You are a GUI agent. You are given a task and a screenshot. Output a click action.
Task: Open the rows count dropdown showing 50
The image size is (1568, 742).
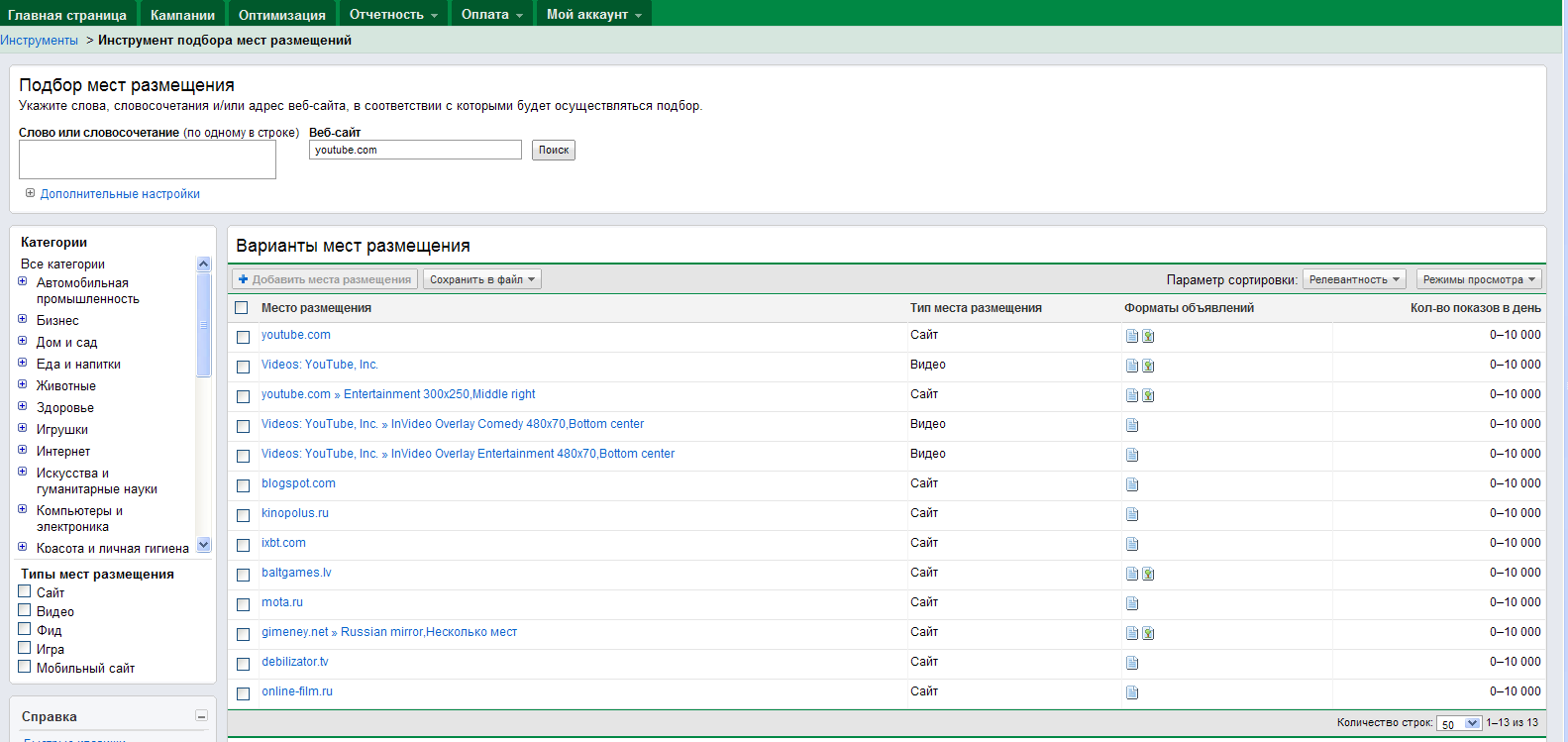click(x=1459, y=723)
